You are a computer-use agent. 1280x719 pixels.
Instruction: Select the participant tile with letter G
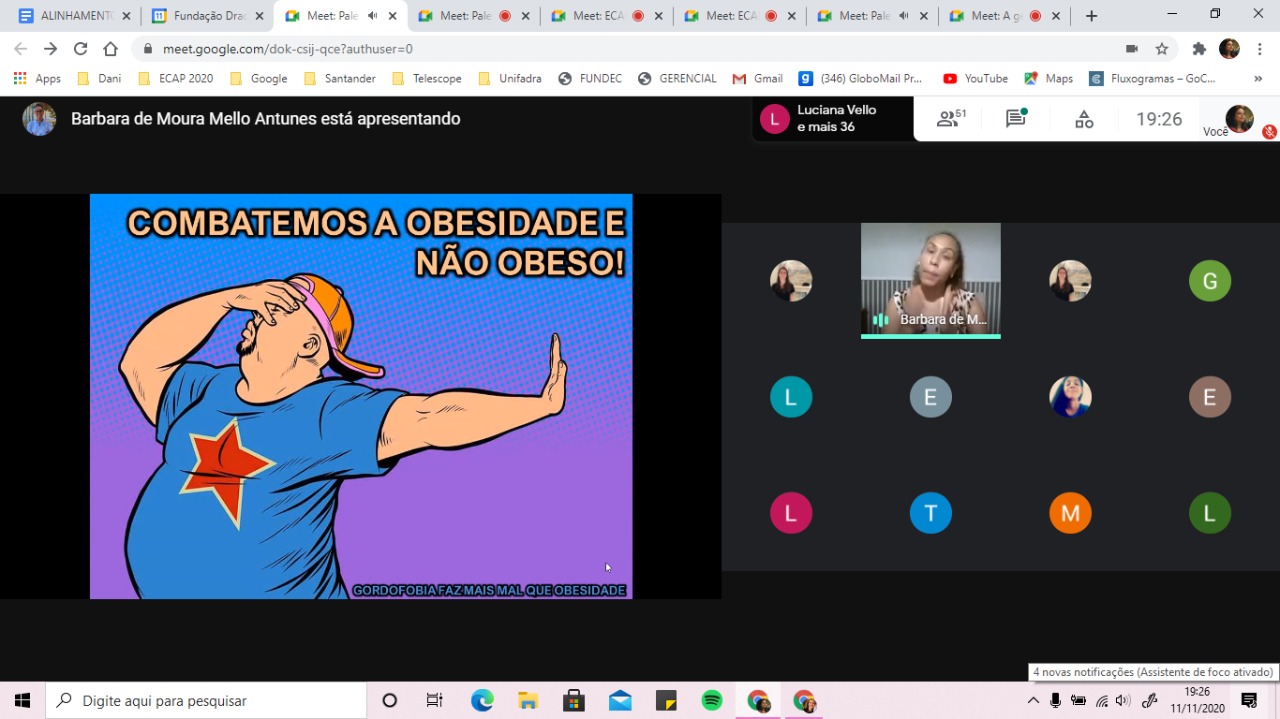[1210, 281]
